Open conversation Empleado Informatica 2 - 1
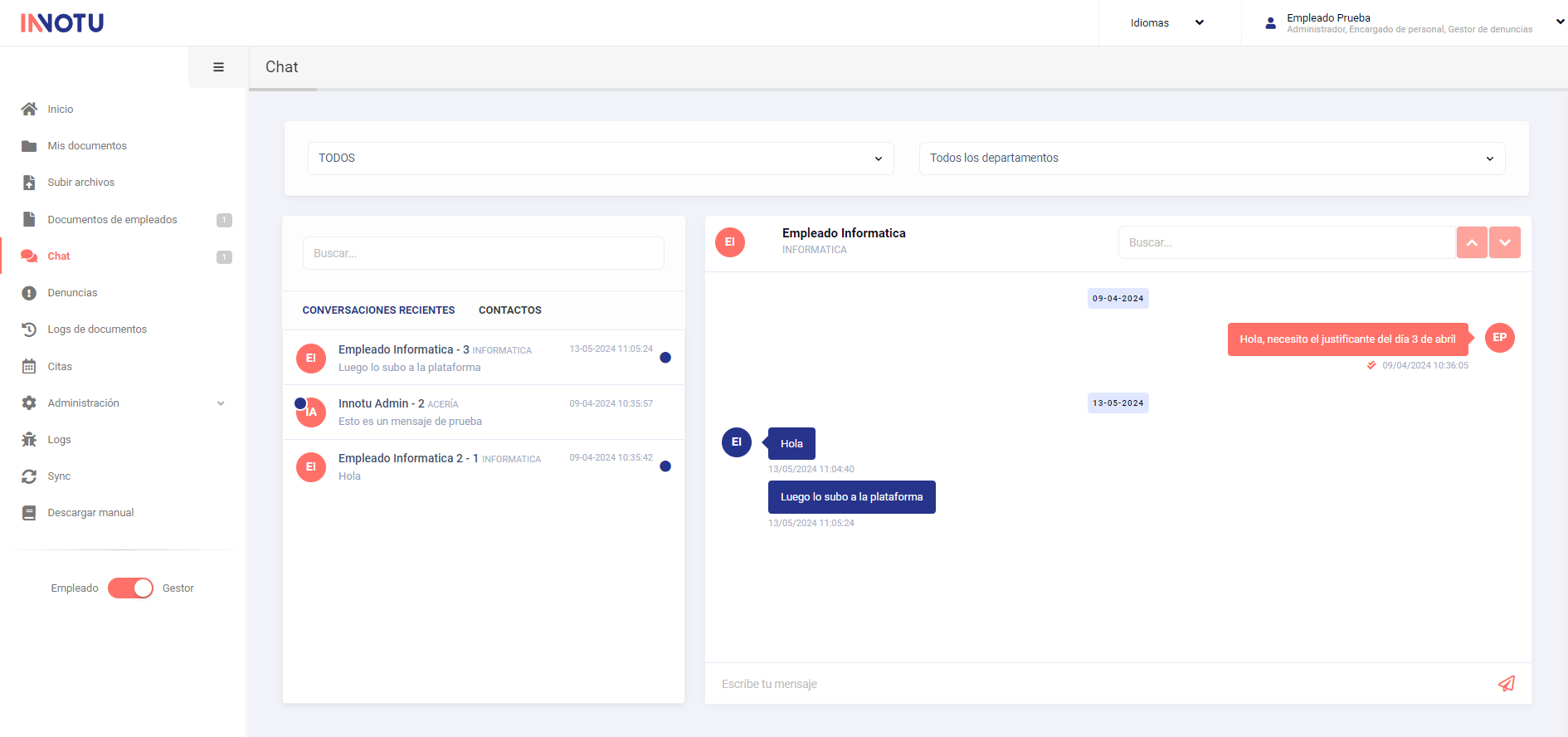 (x=484, y=466)
